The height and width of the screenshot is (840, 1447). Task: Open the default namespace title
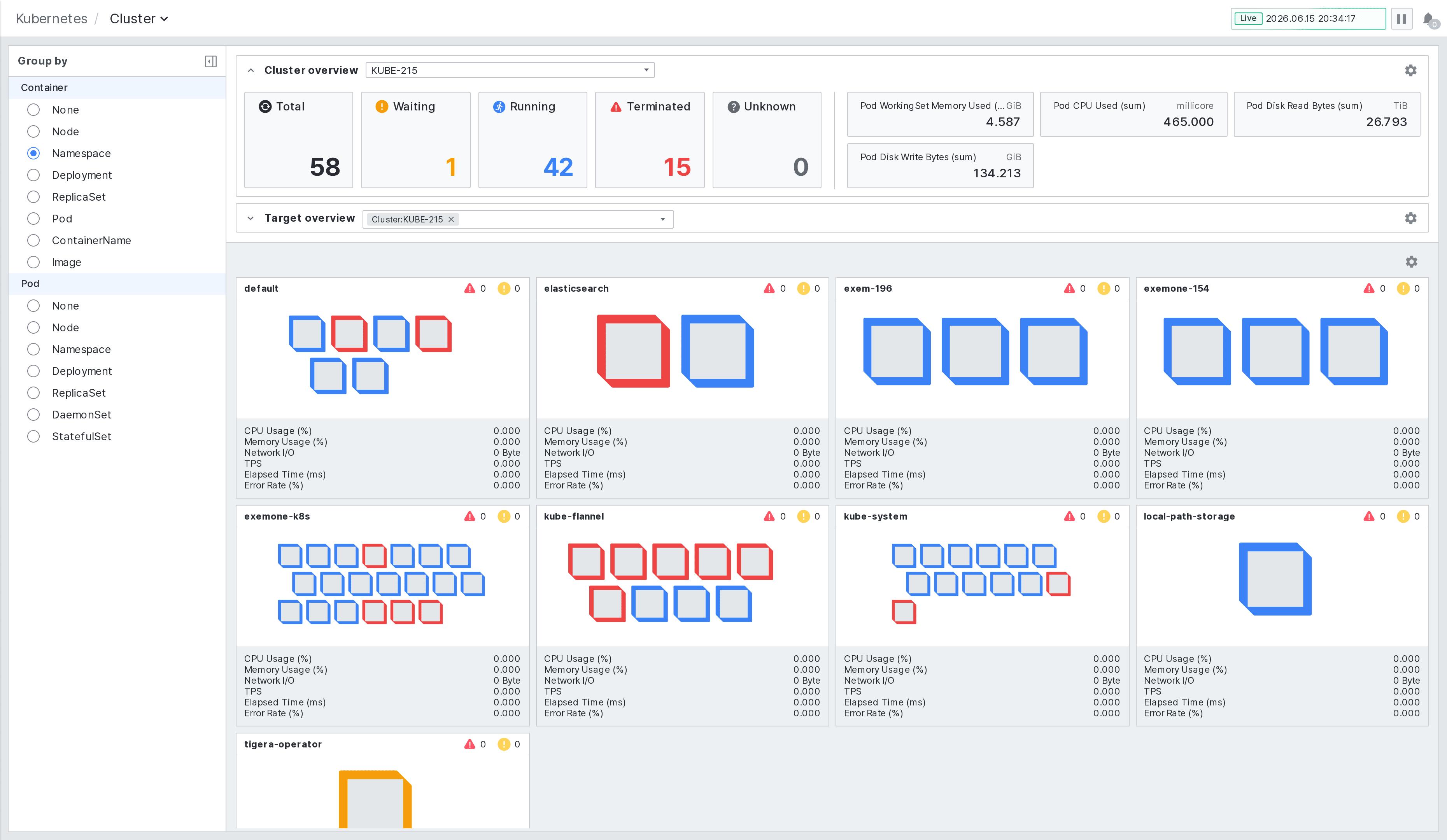tap(261, 288)
